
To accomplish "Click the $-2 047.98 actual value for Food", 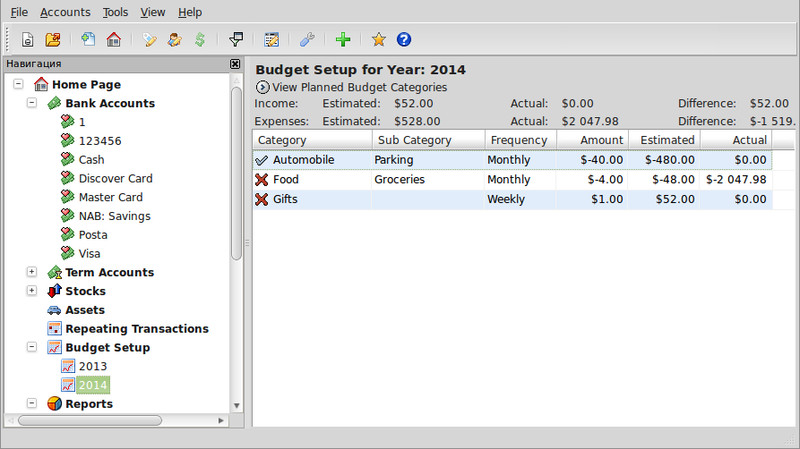I will pyautogui.click(x=736, y=180).
